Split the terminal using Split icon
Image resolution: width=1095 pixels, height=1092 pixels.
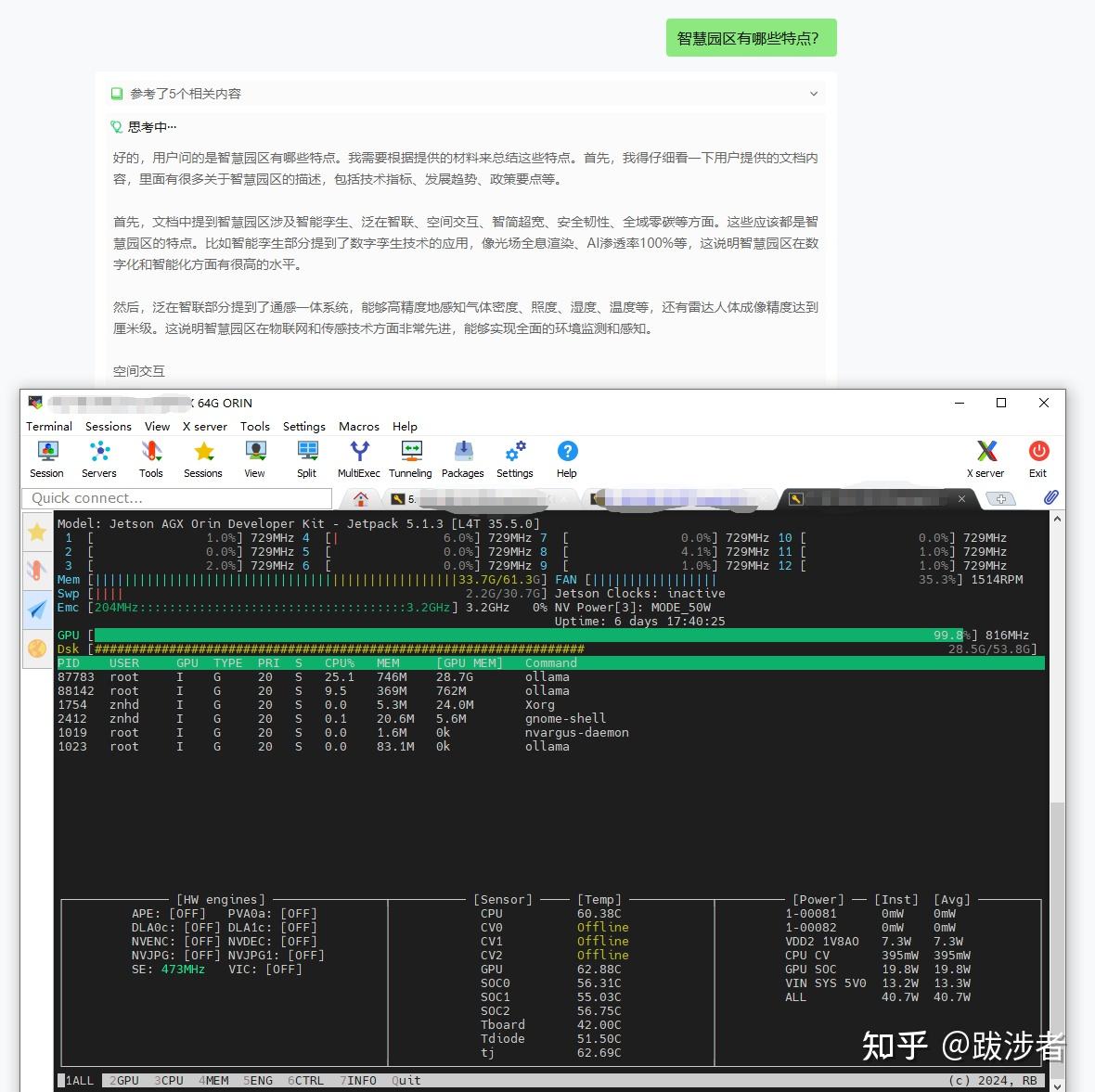click(307, 458)
